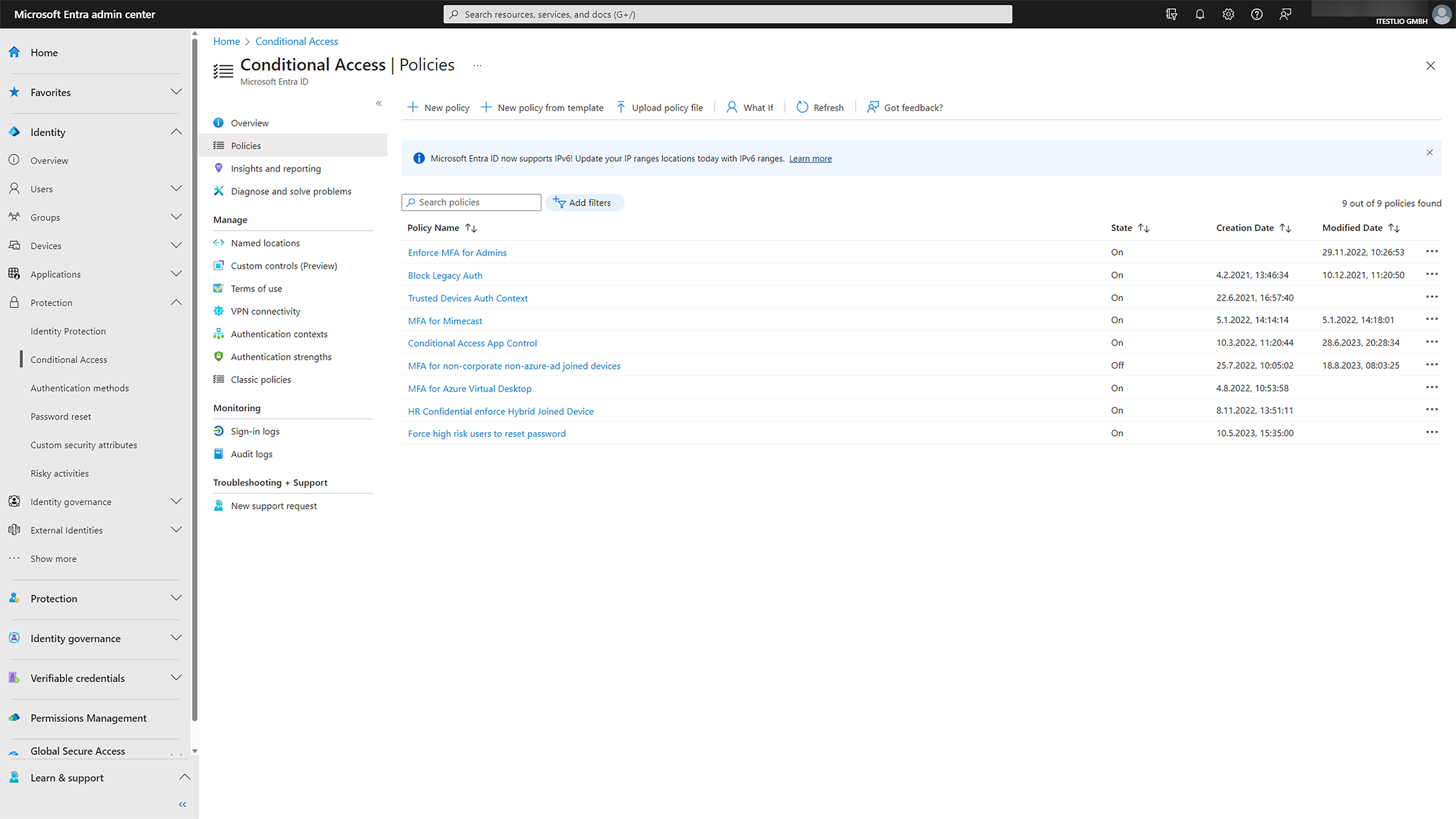Open Conditional Access App Control policy
The width and height of the screenshot is (1456, 819).
[472, 343]
